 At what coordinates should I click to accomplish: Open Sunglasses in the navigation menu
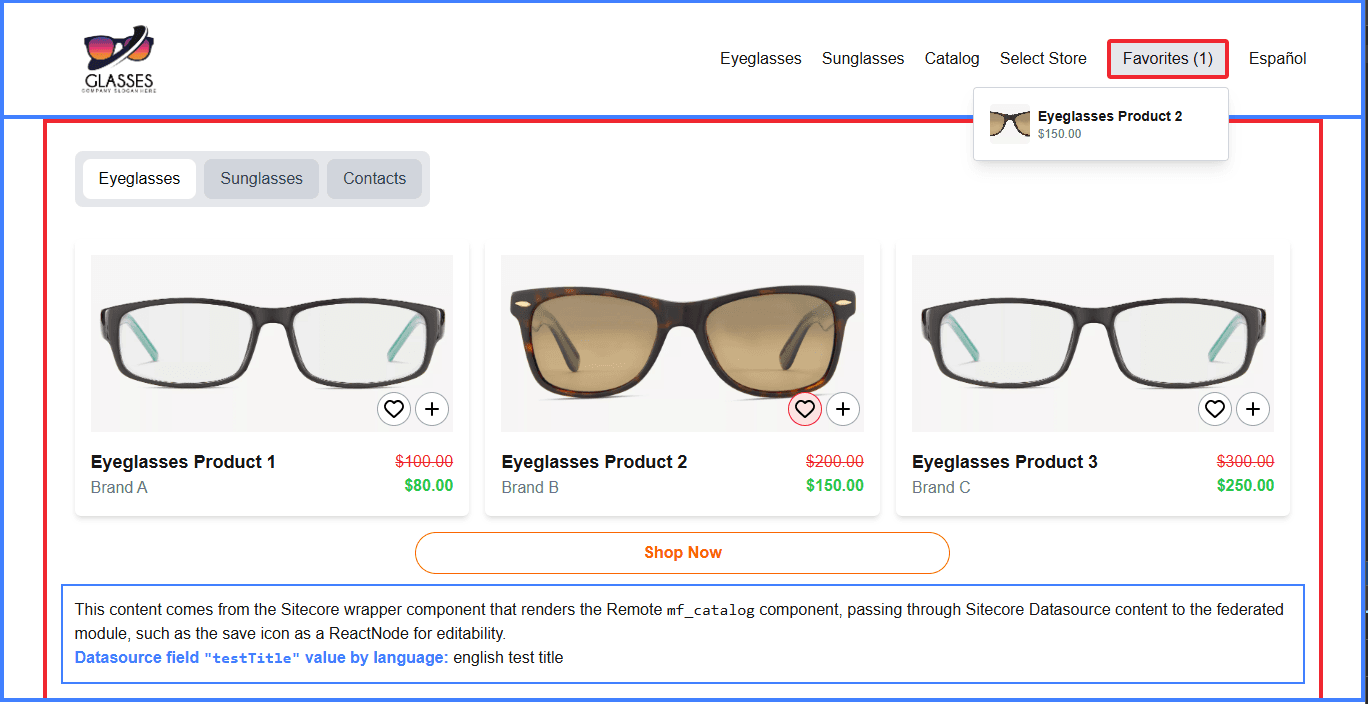point(863,59)
